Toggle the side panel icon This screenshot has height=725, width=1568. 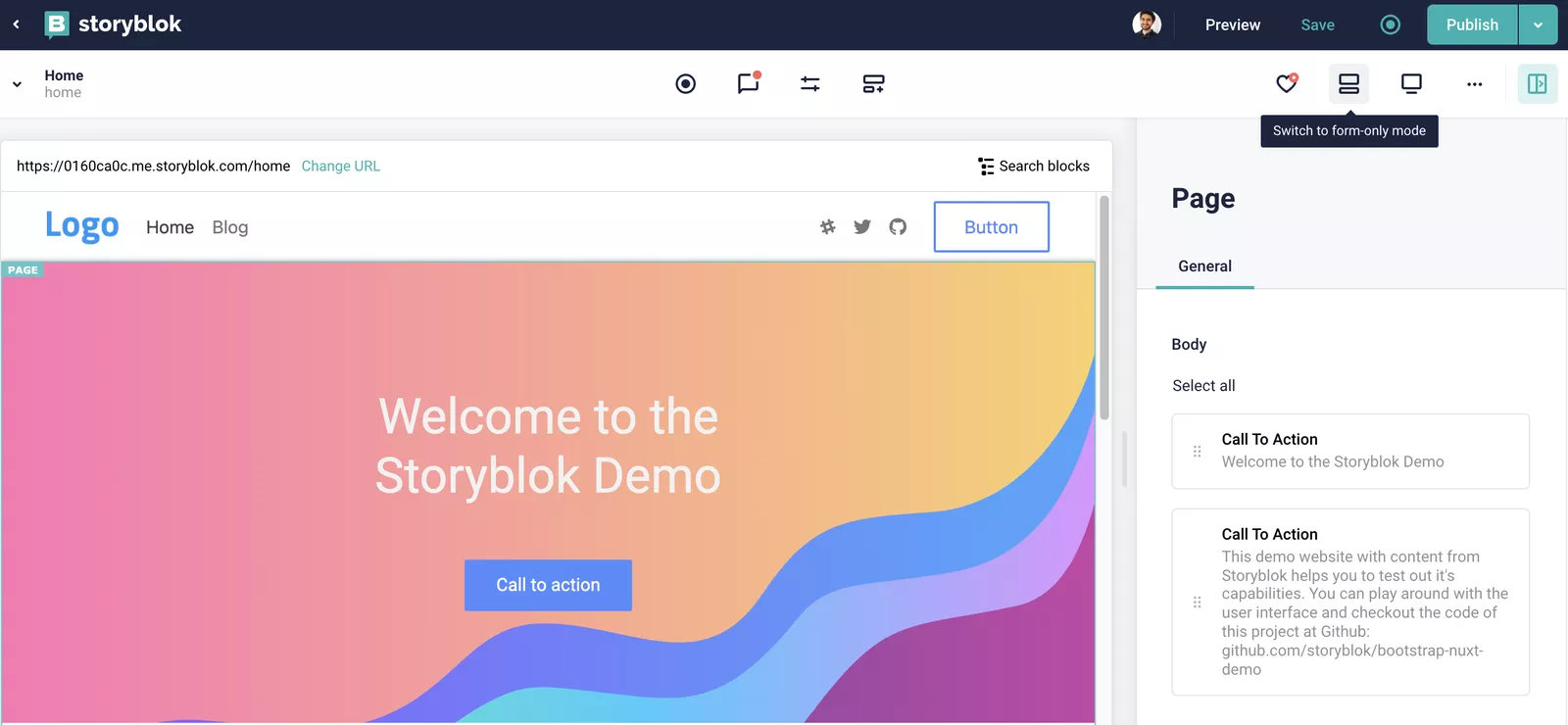(x=1537, y=83)
